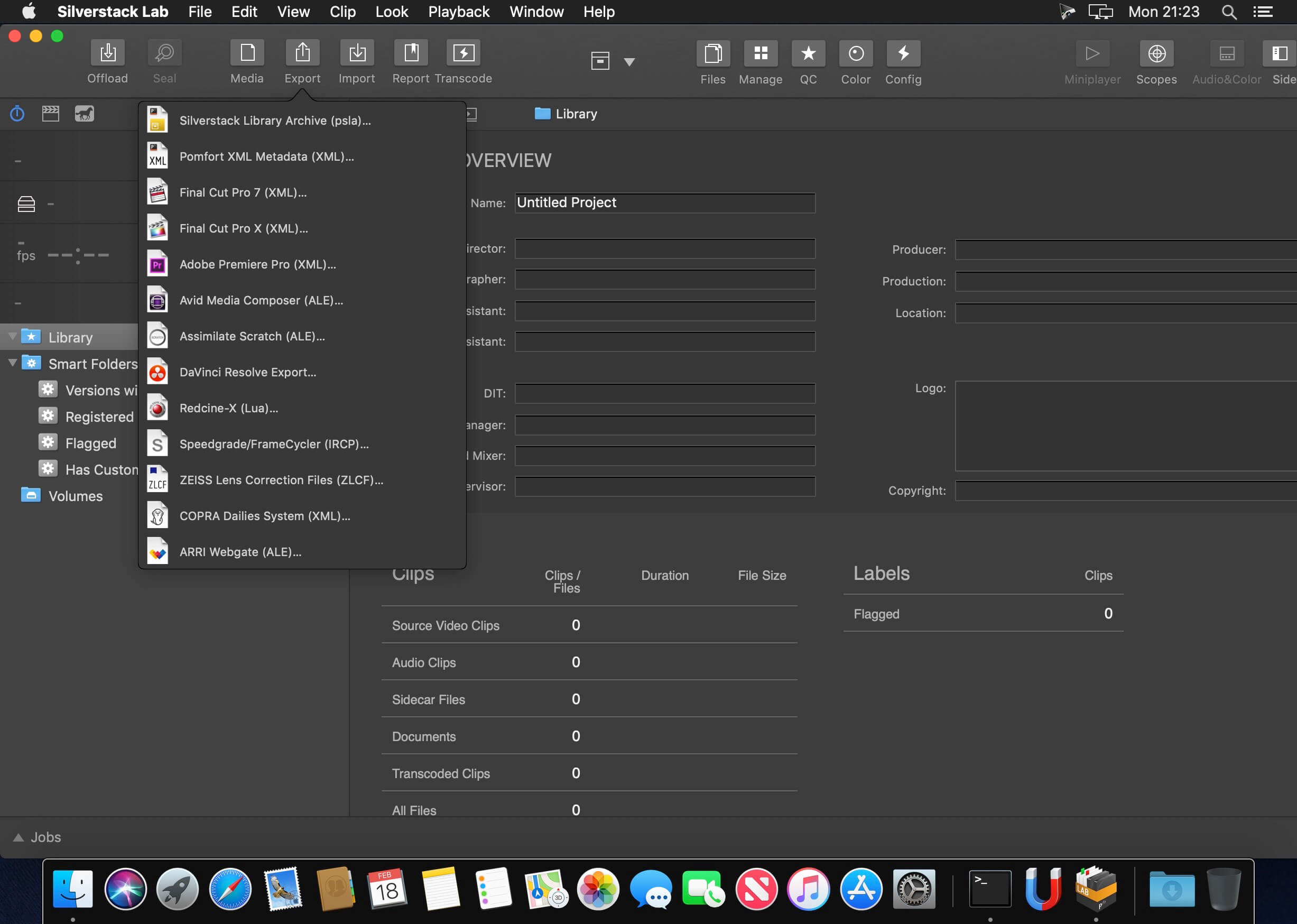
Task: Choose Avid Media Composer (ALE) export
Action: [302, 300]
